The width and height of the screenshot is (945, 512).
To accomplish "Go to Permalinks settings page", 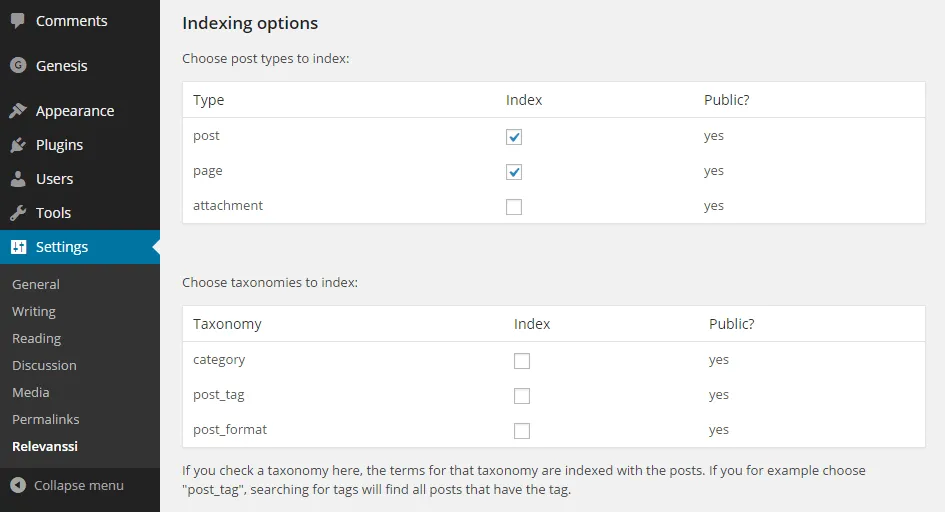I will click(45, 419).
